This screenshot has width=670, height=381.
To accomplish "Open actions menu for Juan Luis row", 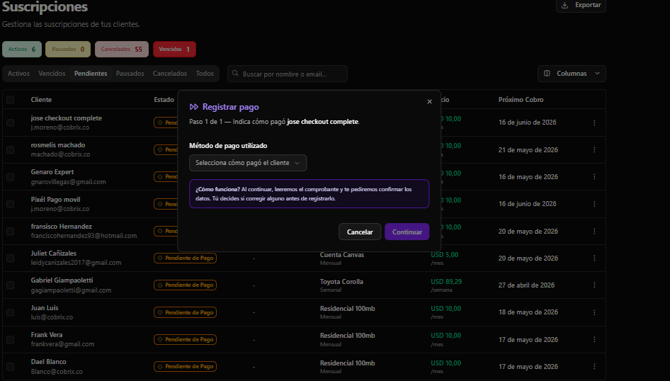I will coord(594,312).
